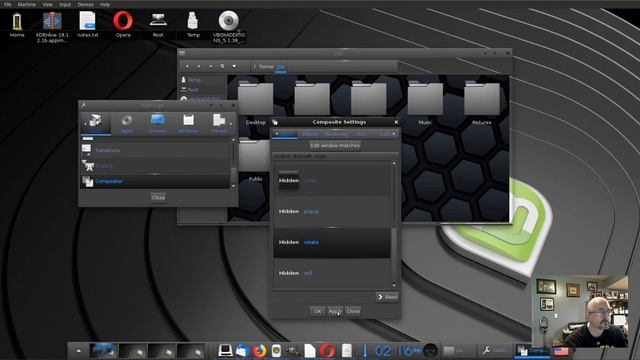Launch Firefox from the shelf
This screenshot has width=640, height=360.
pos(259,351)
